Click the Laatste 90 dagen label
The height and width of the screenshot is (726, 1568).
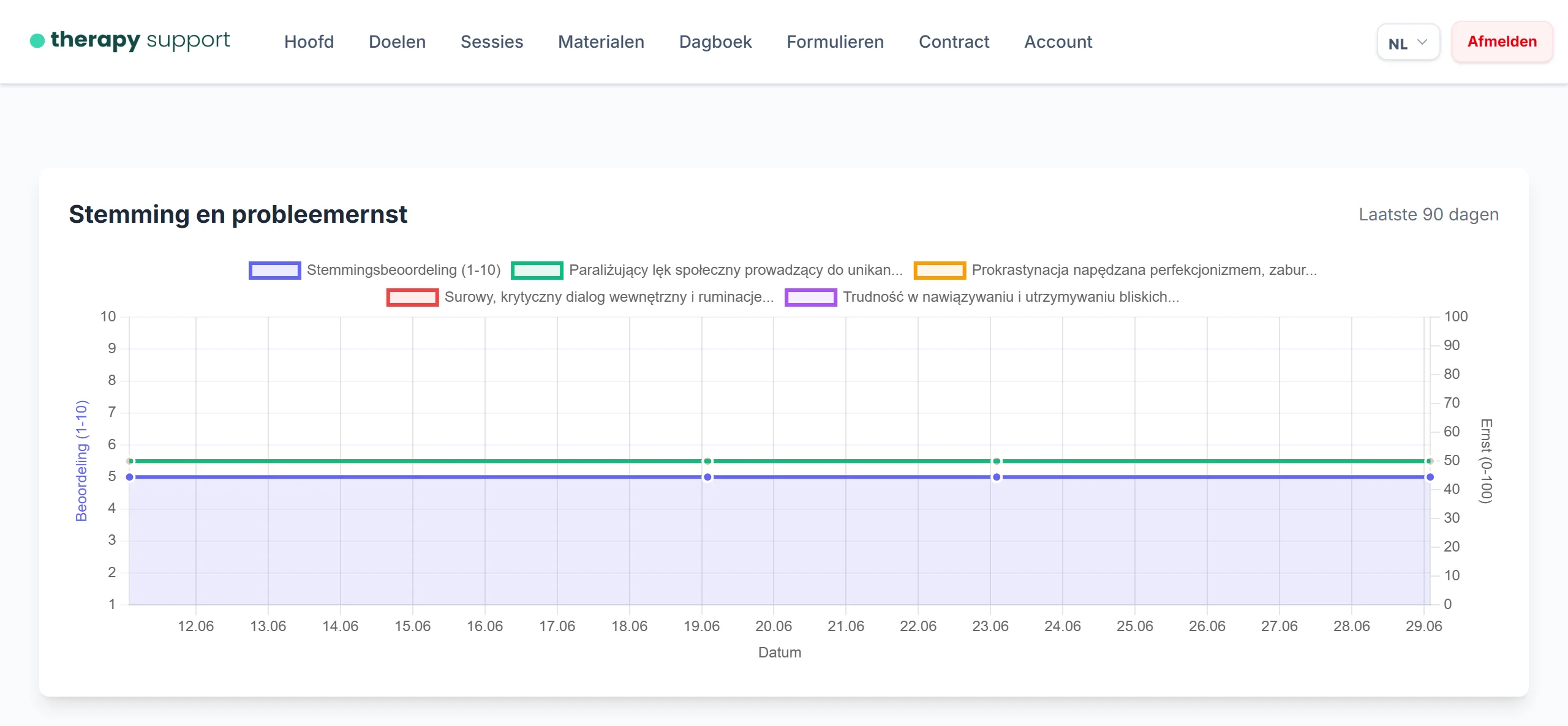pyautogui.click(x=1428, y=214)
